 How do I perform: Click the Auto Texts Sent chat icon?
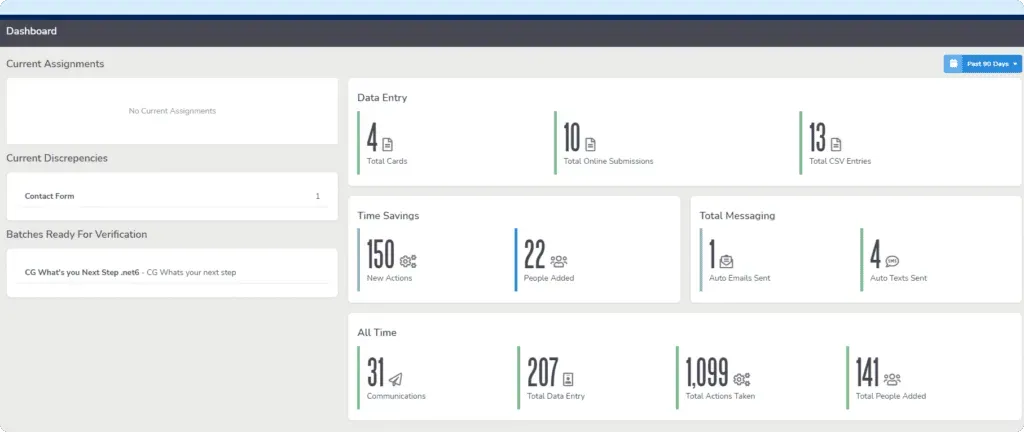[x=892, y=261]
